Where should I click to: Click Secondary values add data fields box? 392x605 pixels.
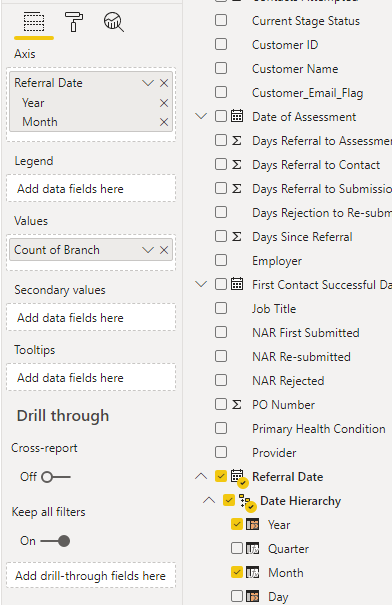(91, 318)
